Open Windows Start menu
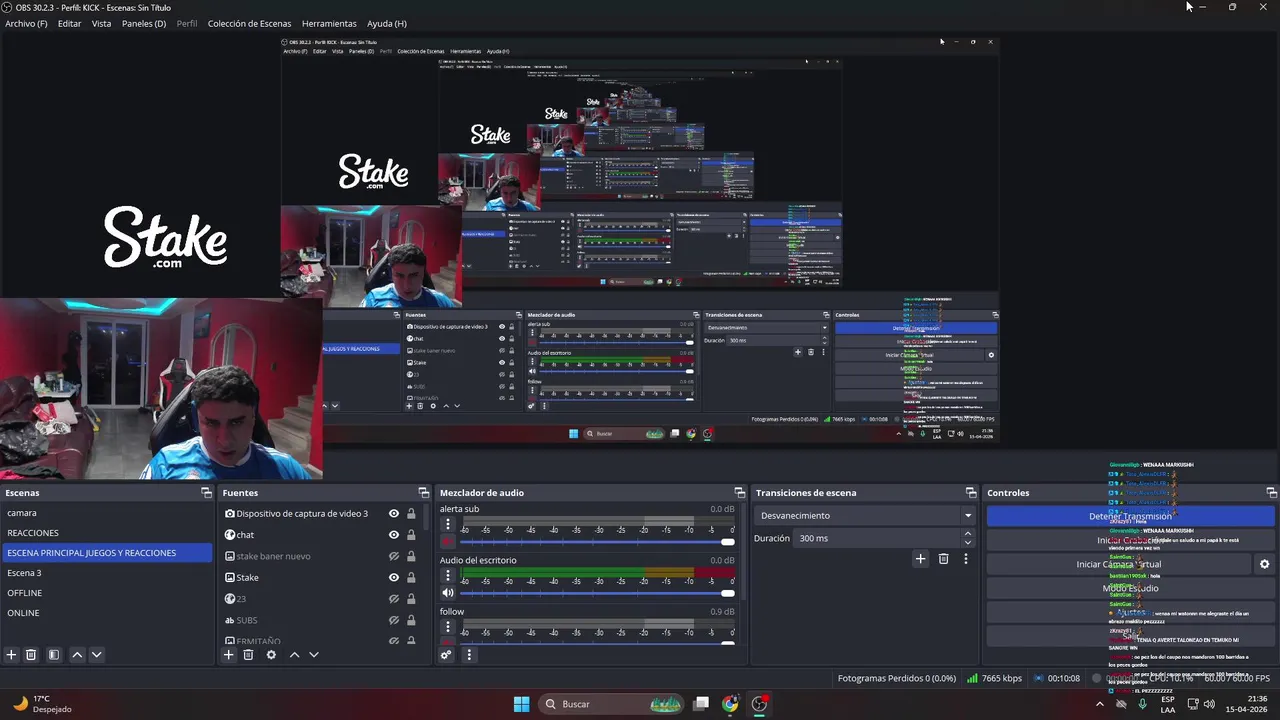 tap(521, 704)
